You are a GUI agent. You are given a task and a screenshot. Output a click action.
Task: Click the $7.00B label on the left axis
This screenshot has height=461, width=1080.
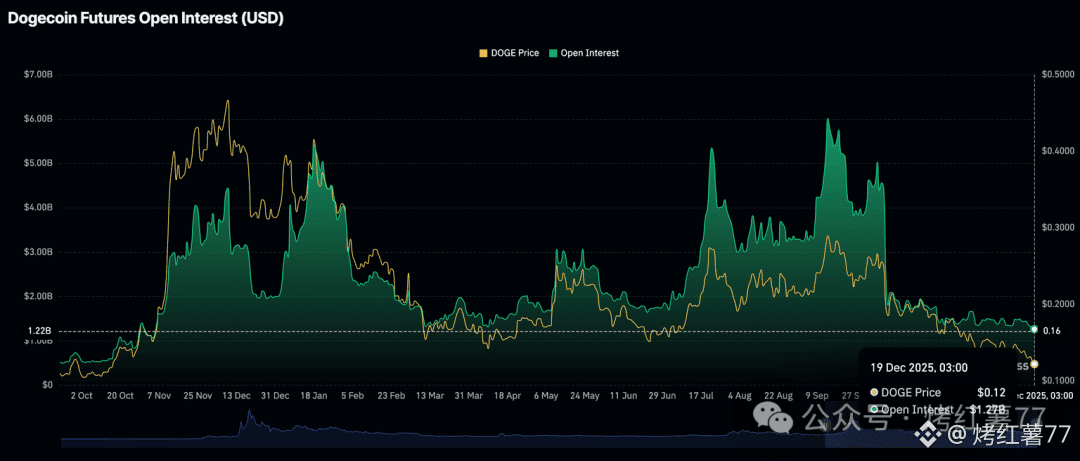pos(38,75)
